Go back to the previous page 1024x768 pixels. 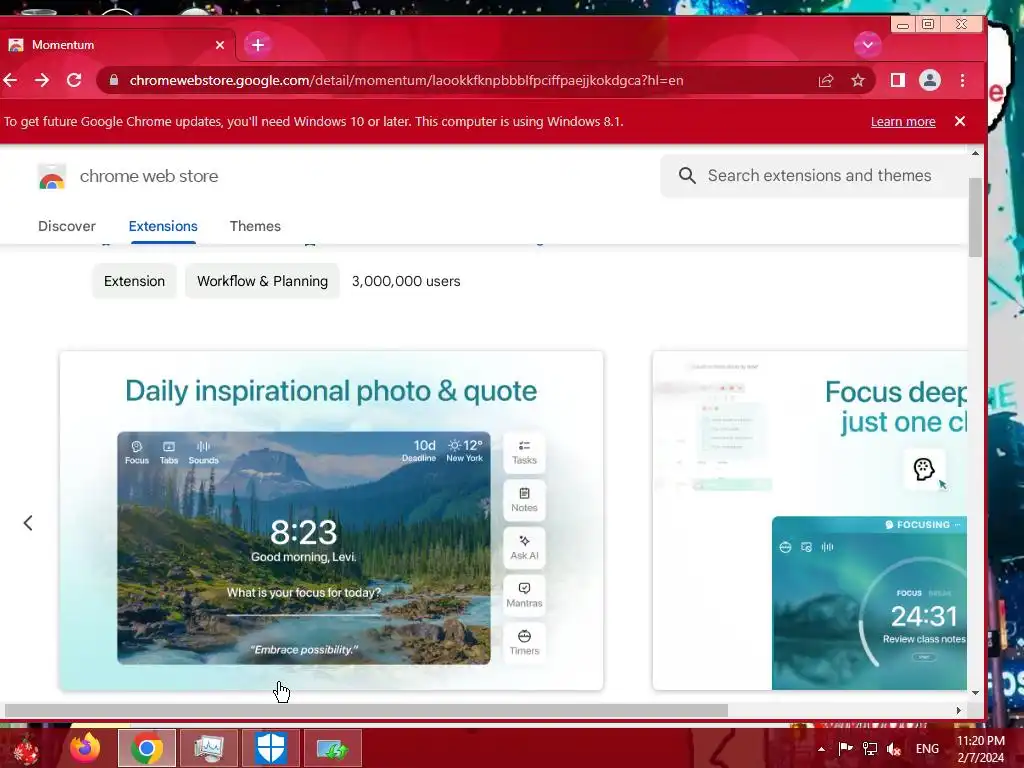(x=10, y=80)
